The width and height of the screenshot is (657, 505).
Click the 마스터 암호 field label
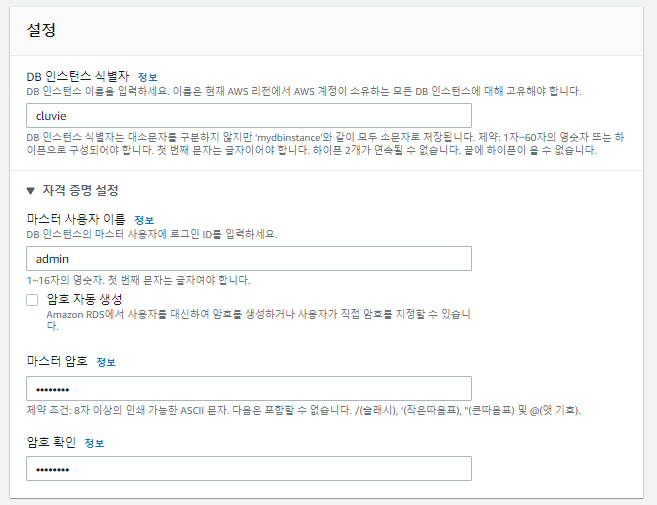(x=57, y=361)
